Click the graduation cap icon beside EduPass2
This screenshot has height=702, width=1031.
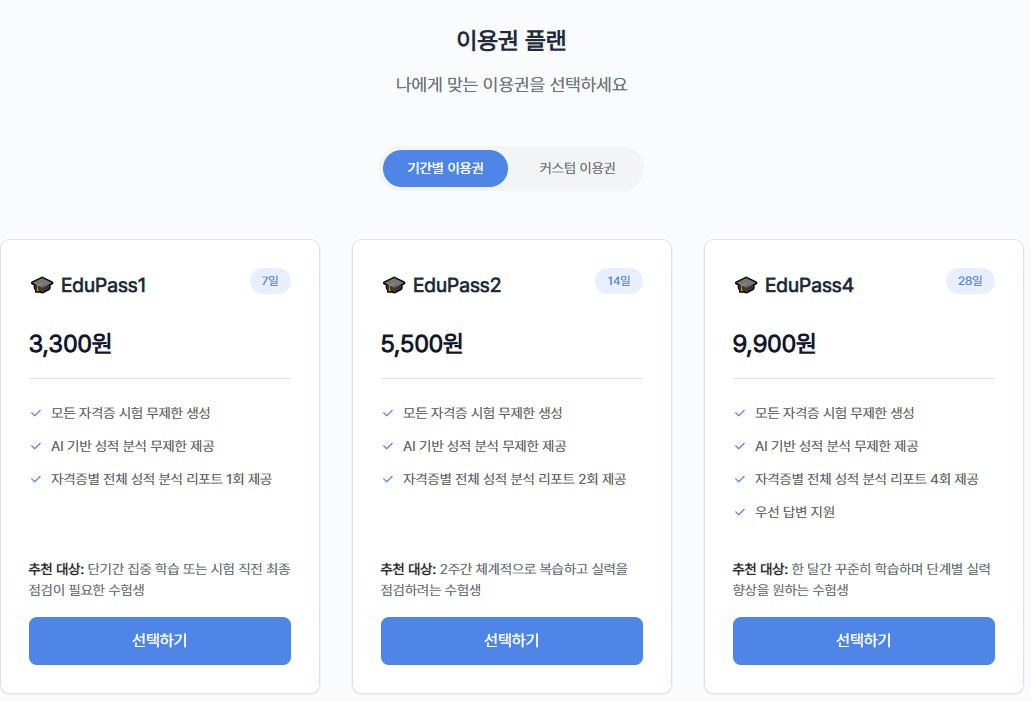click(x=393, y=286)
